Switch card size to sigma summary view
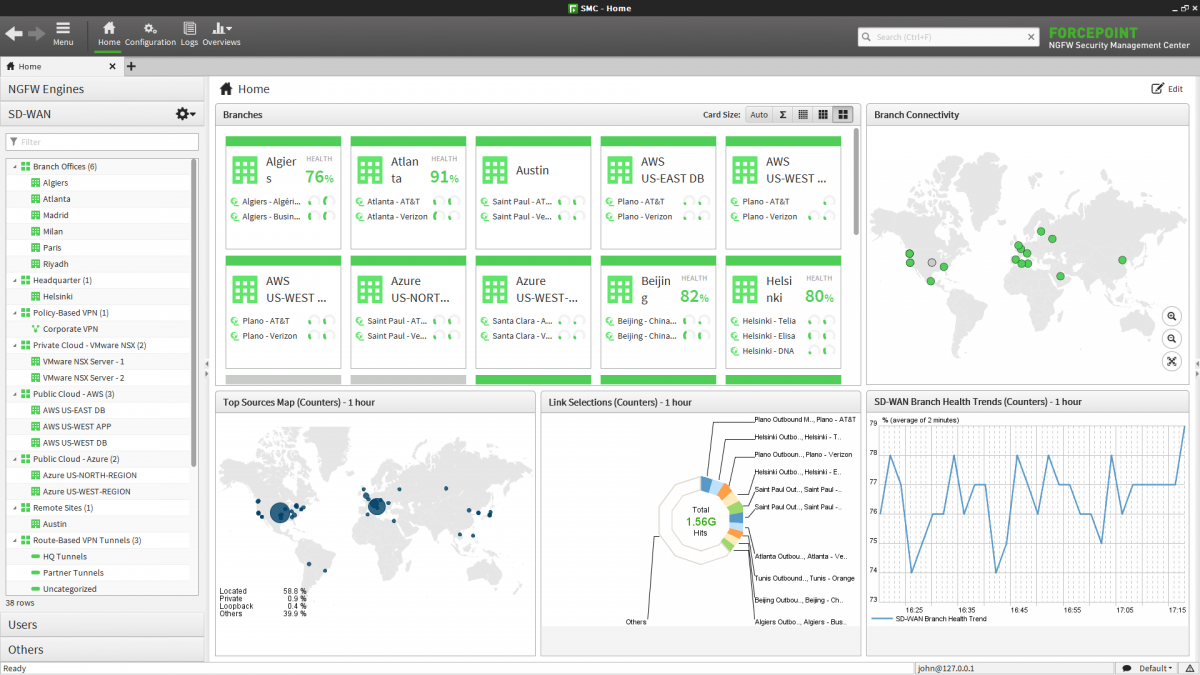 [x=782, y=115]
